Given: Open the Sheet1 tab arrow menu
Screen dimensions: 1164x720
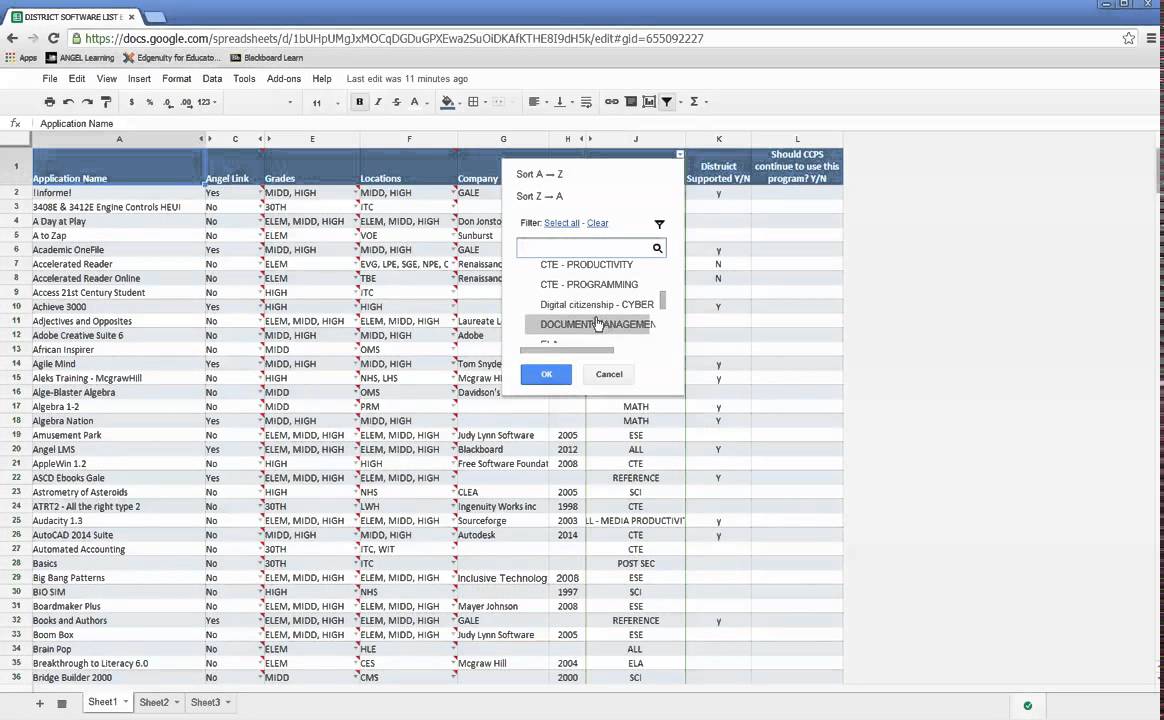Looking at the screenshot, I should [x=125, y=702].
